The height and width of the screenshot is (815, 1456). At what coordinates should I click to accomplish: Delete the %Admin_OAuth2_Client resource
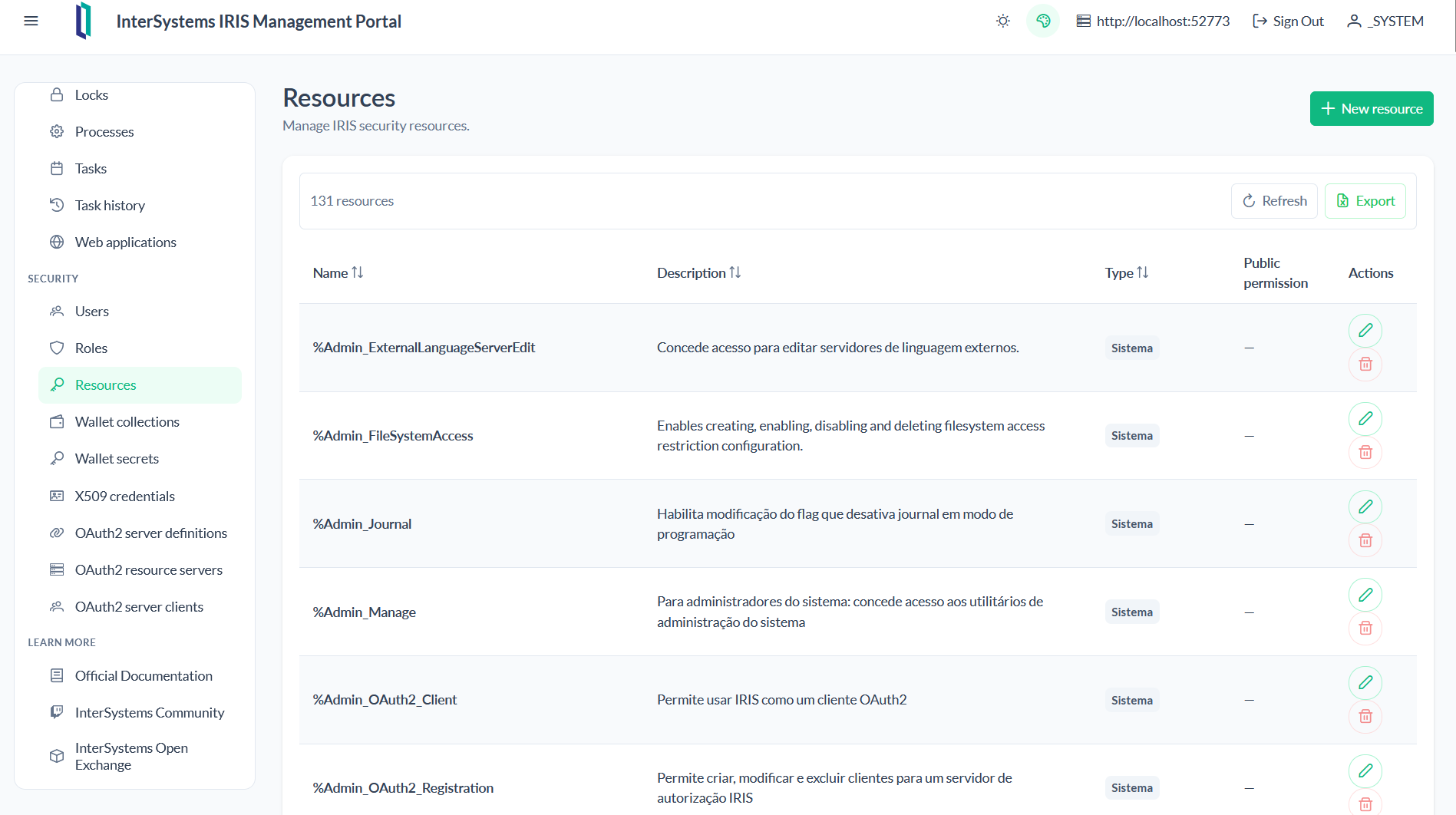[1365, 716]
